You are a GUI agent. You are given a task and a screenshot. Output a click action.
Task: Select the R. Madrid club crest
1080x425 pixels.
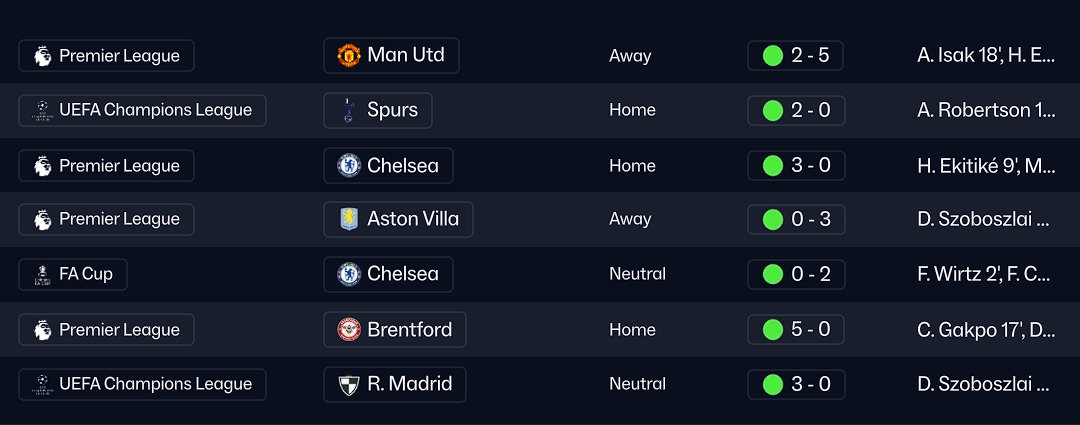pos(348,384)
